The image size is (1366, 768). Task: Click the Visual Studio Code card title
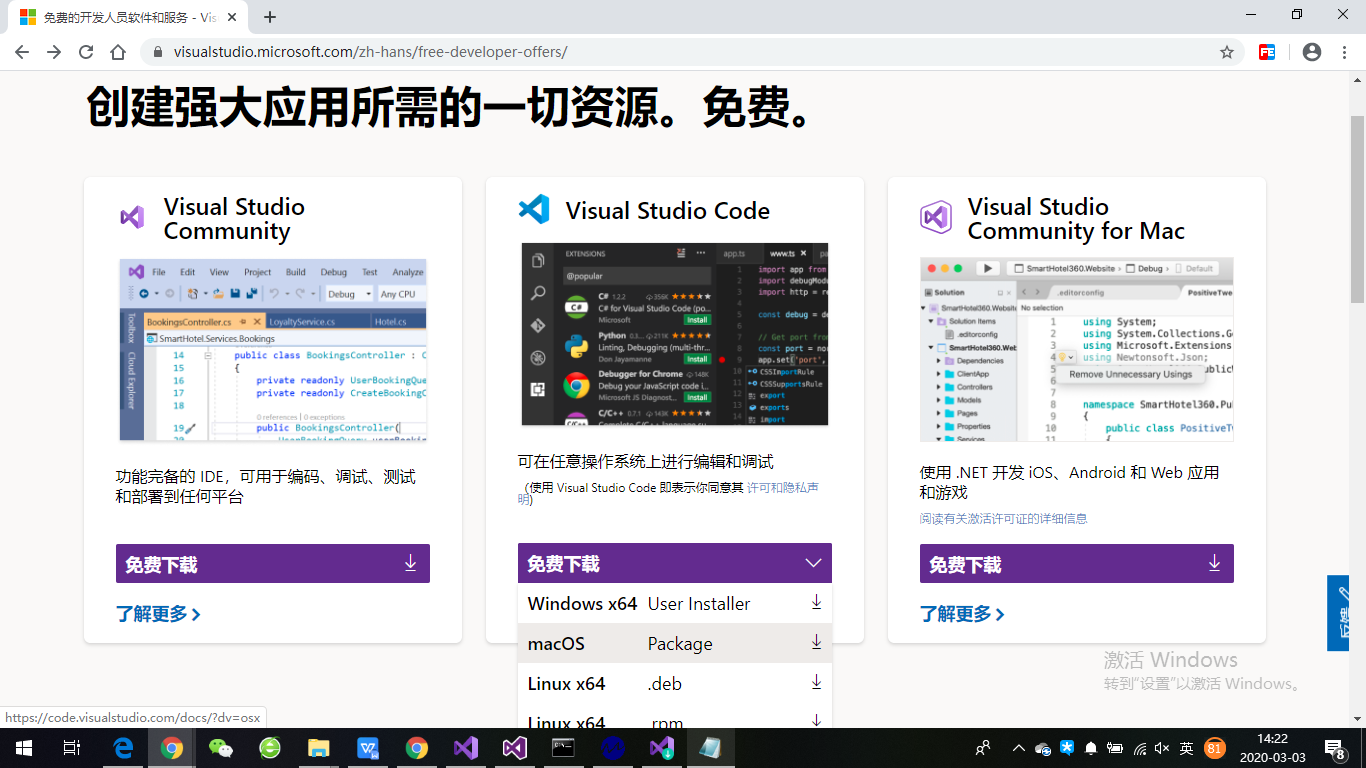click(x=668, y=211)
